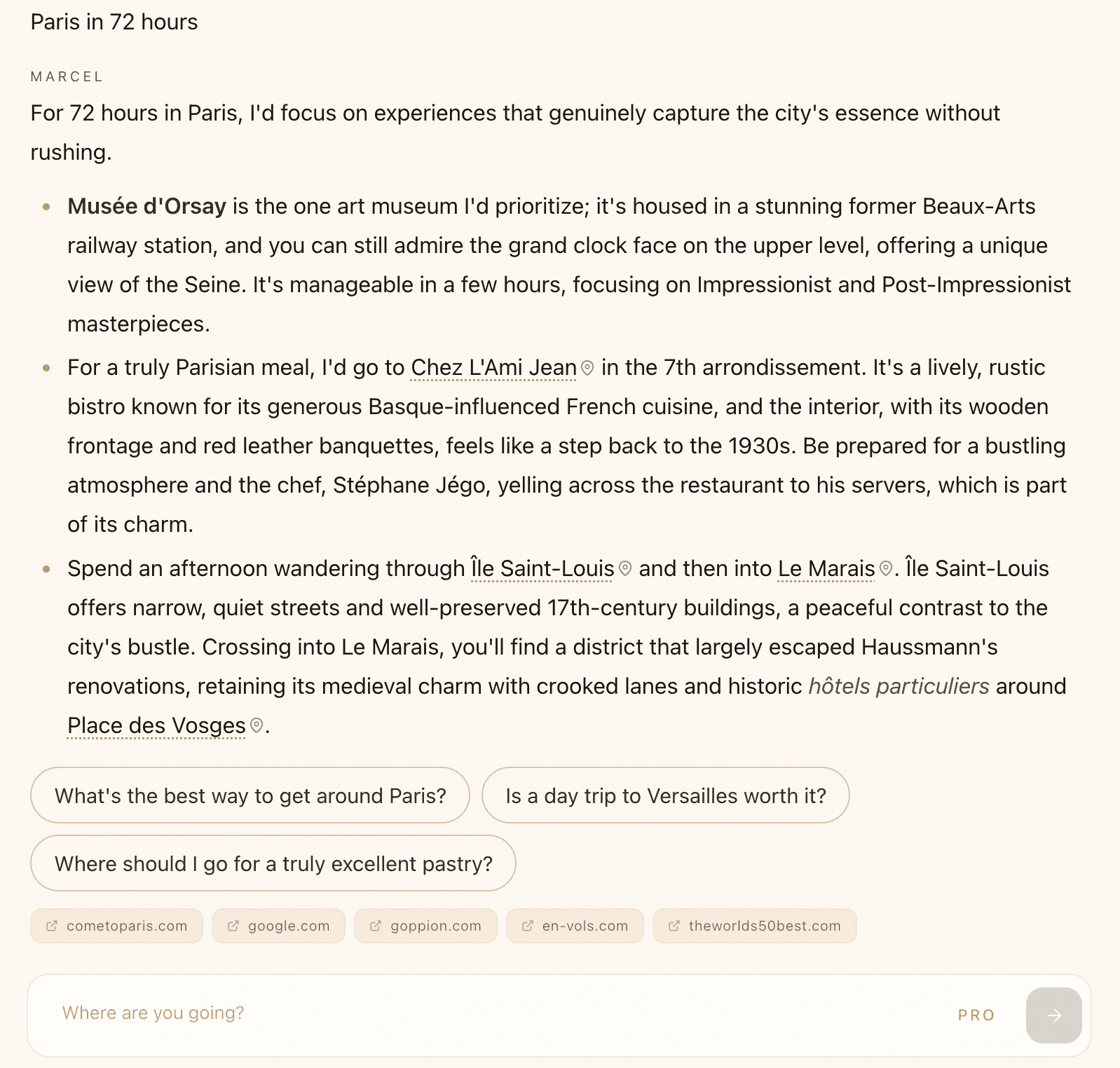Select the Versailles day trip suggestion

[x=665, y=795]
